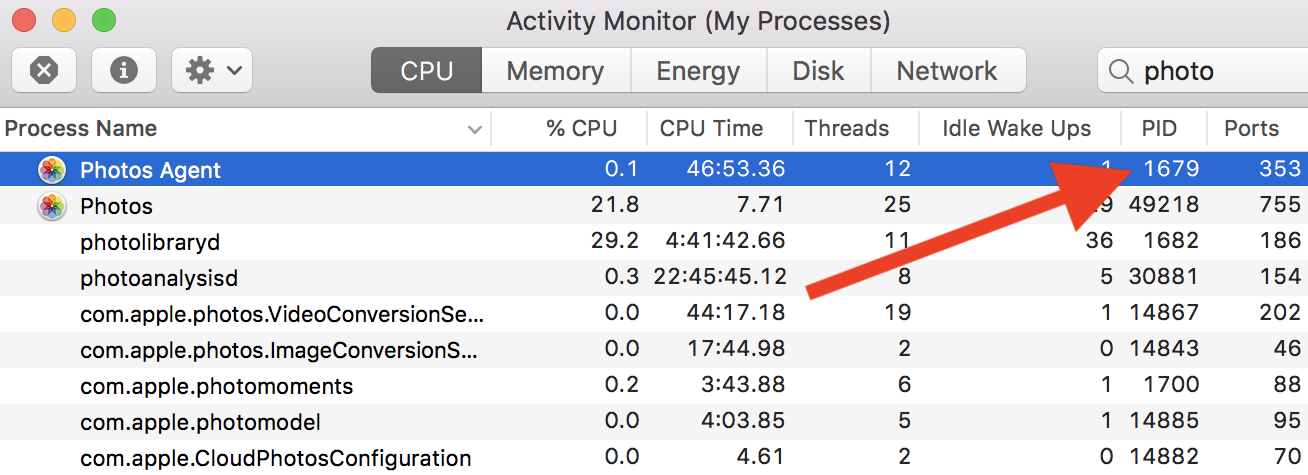The width and height of the screenshot is (1308, 475).
Task: Select the CPU tab
Action: point(427,71)
